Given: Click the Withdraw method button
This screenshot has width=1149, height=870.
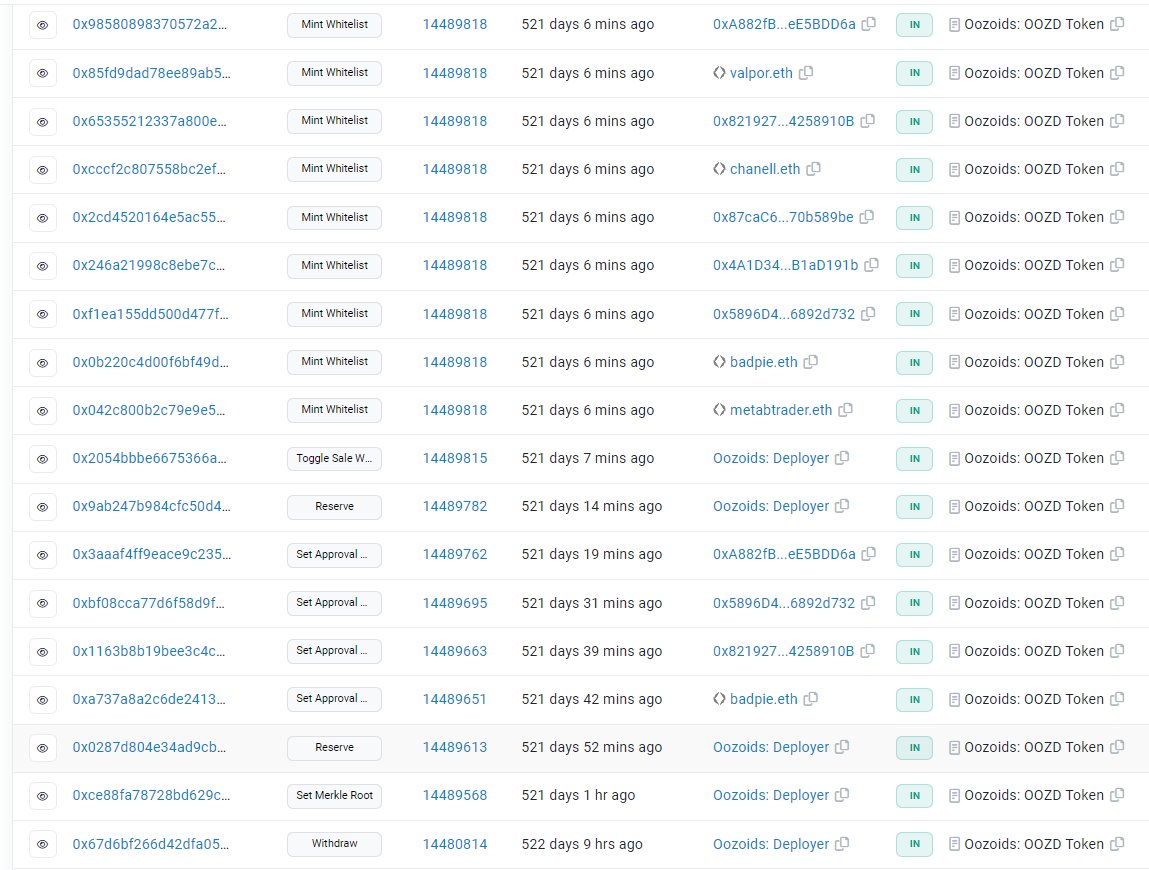Looking at the screenshot, I should [334, 844].
